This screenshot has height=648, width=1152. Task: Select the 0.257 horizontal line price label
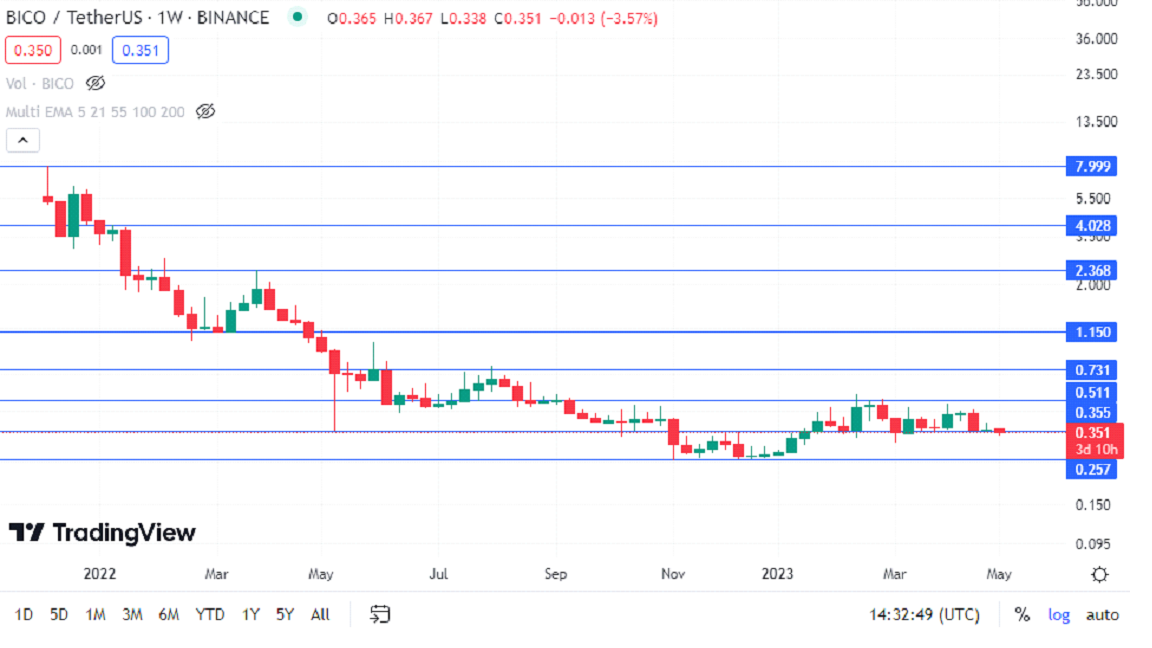coord(1092,469)
